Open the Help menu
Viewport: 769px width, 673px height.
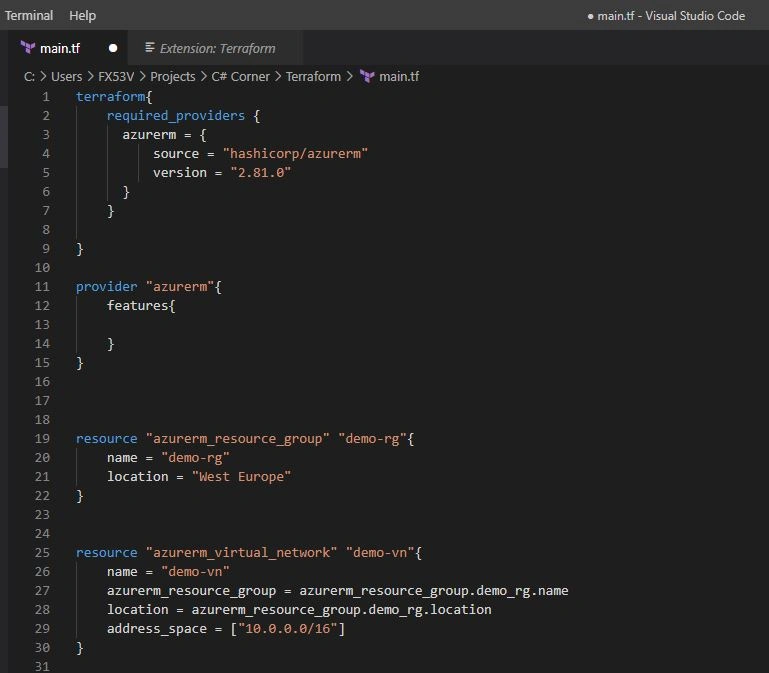[82, 16]
